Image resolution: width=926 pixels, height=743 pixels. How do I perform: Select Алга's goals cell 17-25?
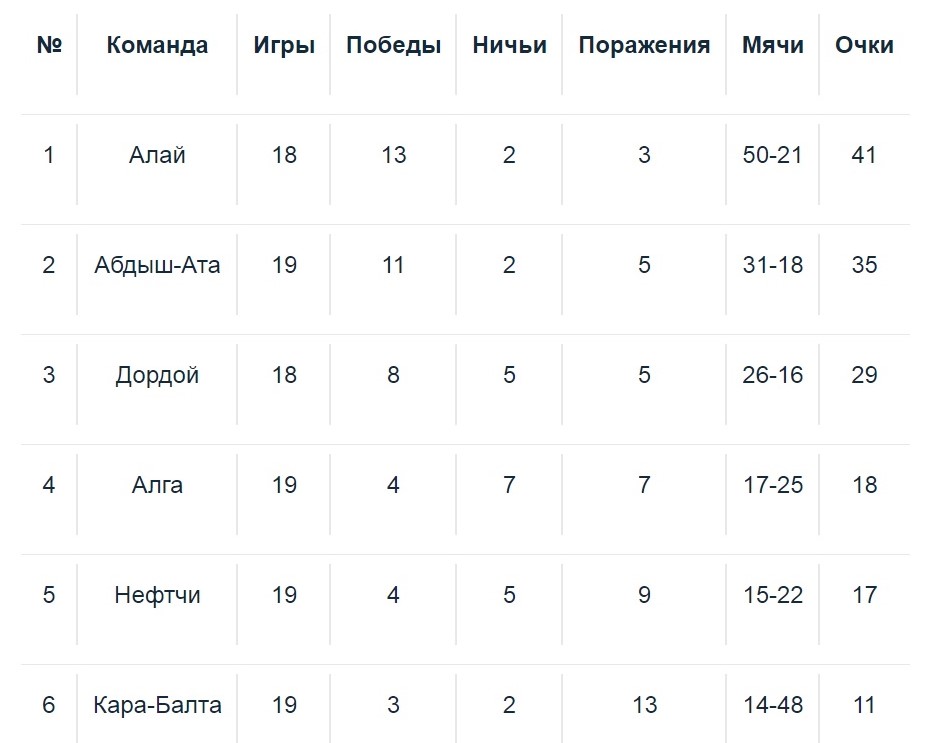773,485
